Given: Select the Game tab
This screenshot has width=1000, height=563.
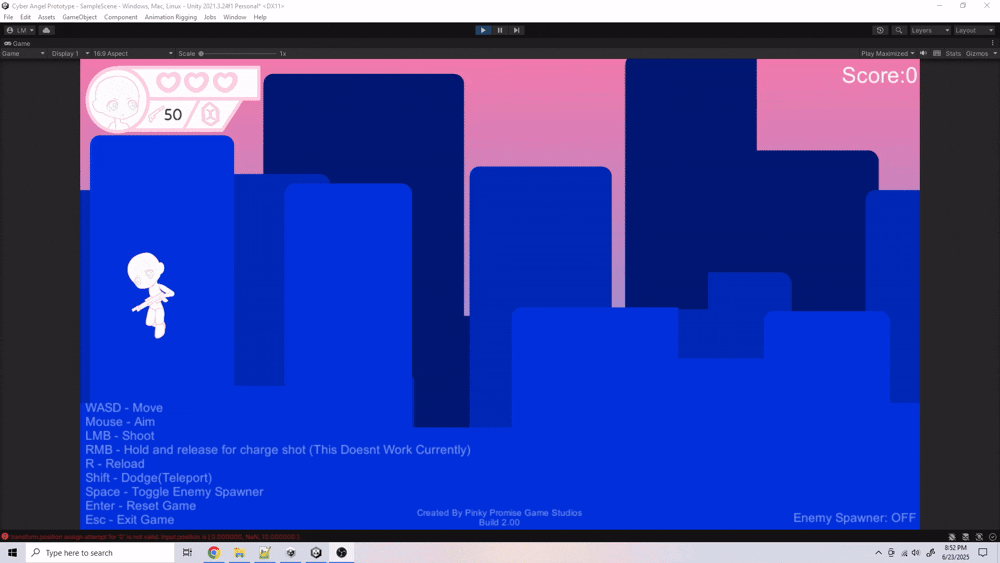Looking at the screenshot, I should point(17,43).
